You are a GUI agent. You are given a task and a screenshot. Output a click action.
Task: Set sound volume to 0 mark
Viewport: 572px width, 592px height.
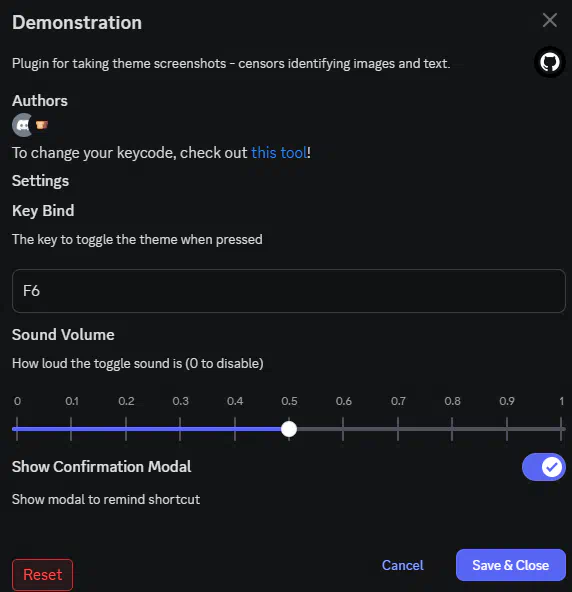(x=17, y=429)
